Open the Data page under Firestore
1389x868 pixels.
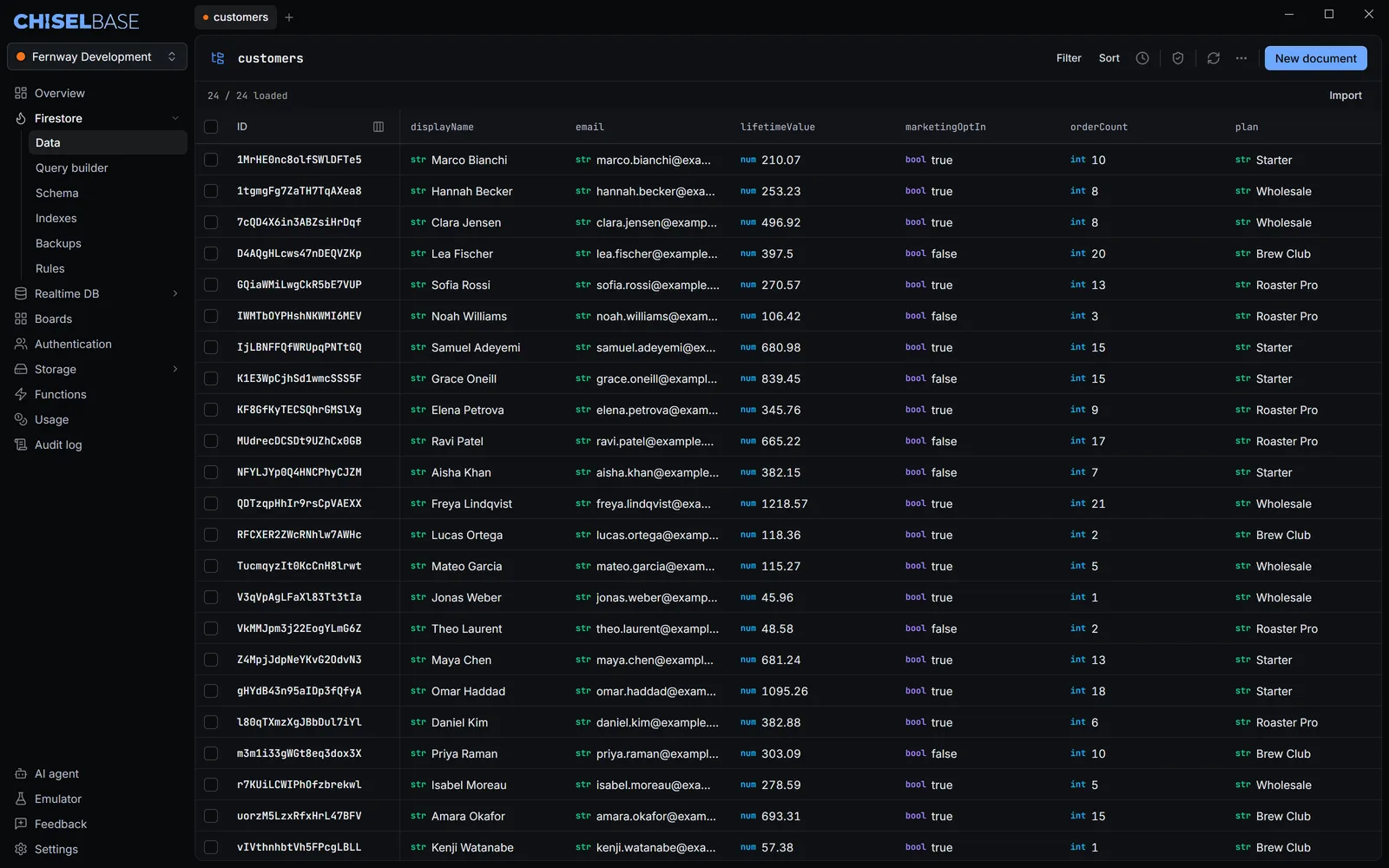(108, 142)
